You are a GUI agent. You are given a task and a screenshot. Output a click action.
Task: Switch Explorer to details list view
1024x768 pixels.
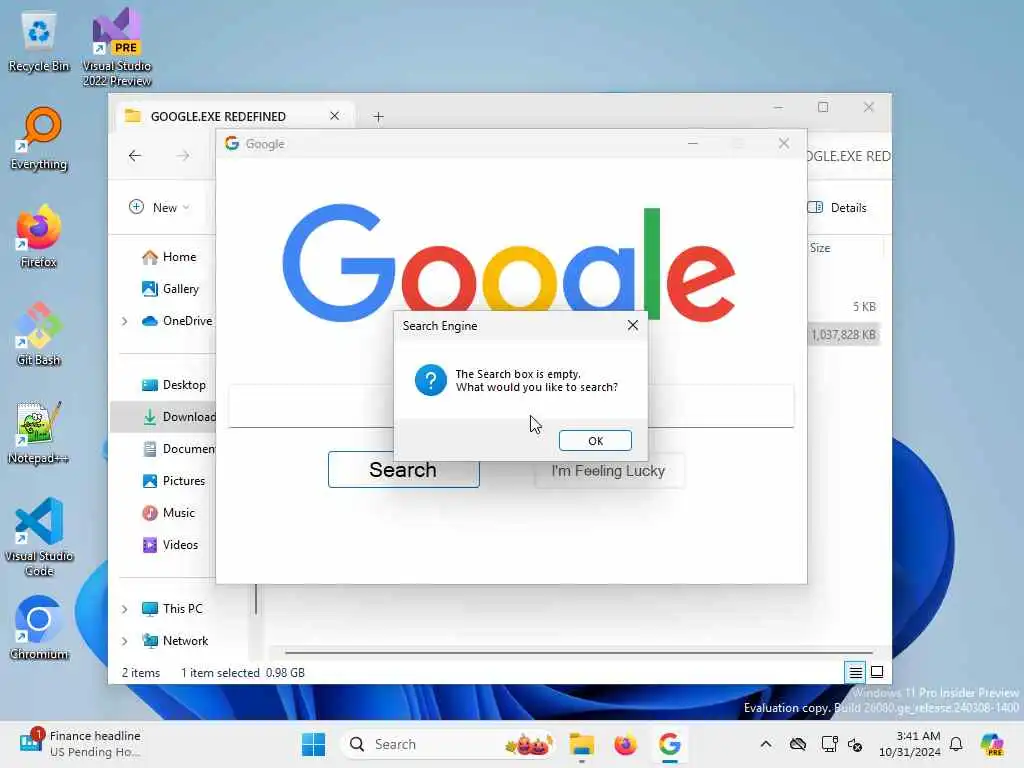click(855, 672)
